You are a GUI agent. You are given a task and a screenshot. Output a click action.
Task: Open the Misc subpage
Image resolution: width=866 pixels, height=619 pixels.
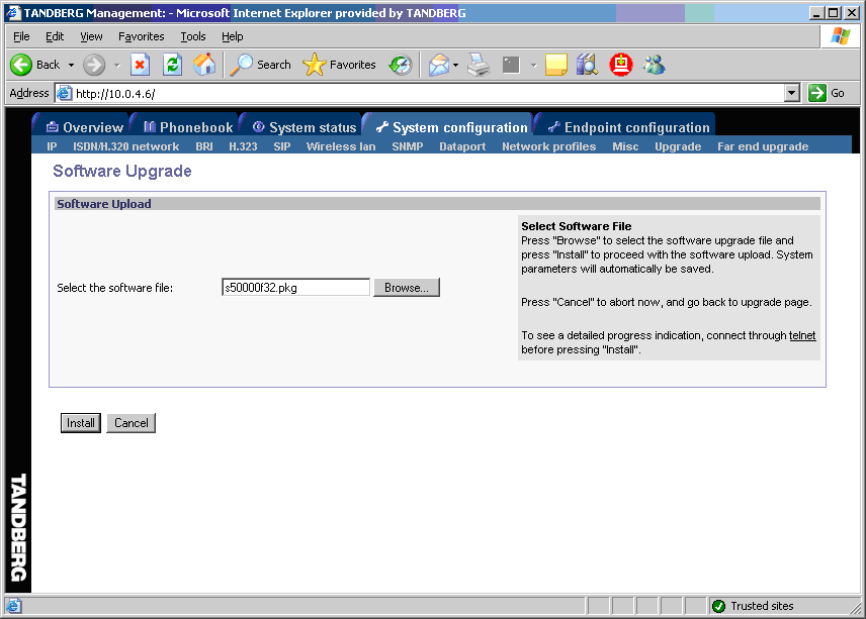(x=625, y=146)
